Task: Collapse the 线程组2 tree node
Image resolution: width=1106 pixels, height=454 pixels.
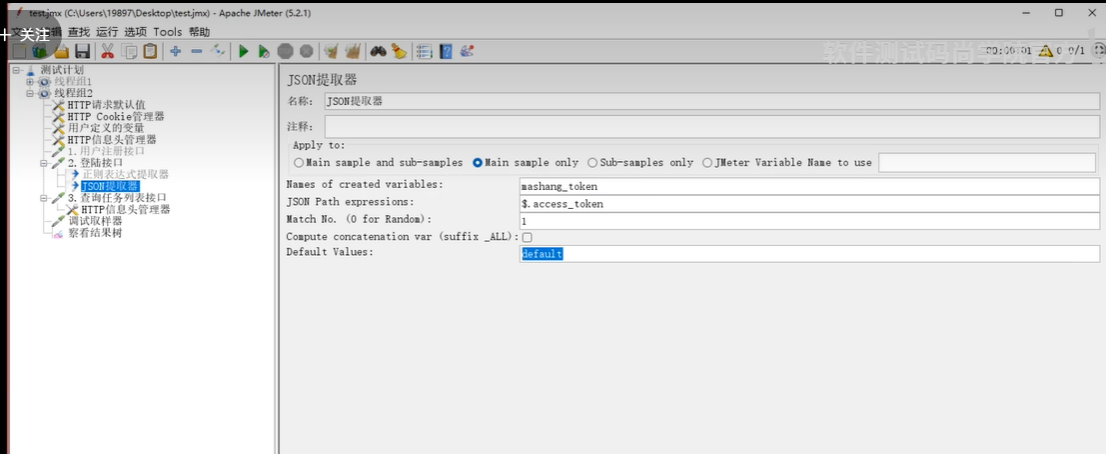Action: (30, 93)
